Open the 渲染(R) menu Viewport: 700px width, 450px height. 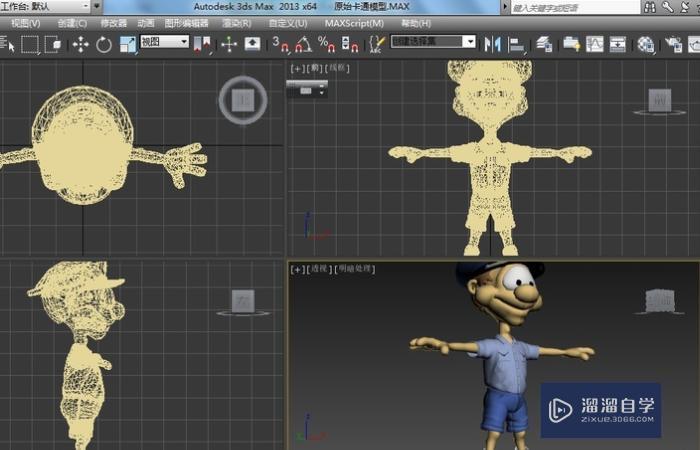pos(237,23)
